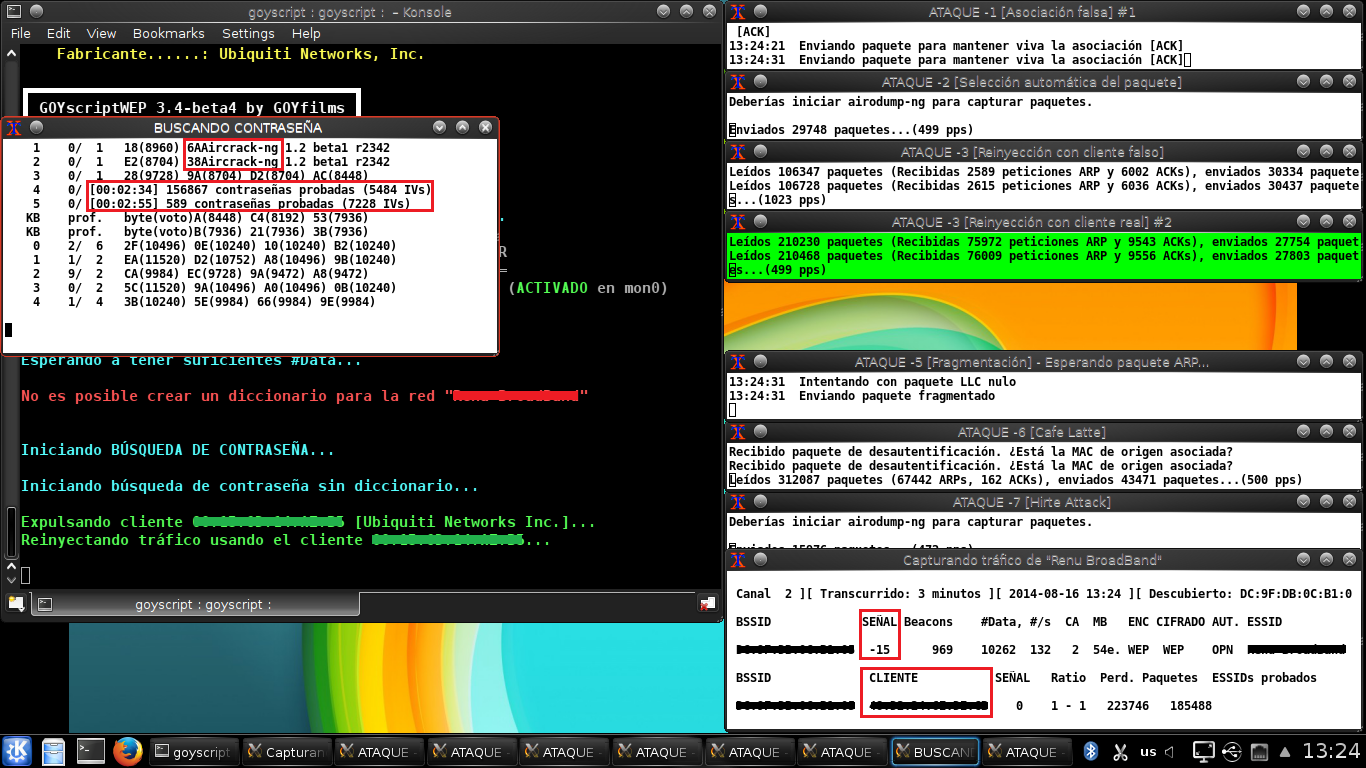Open ATAQUE -3 cliente real #2 icon menu
This screenshot has height=768, width=1366.
click(737, 222)
